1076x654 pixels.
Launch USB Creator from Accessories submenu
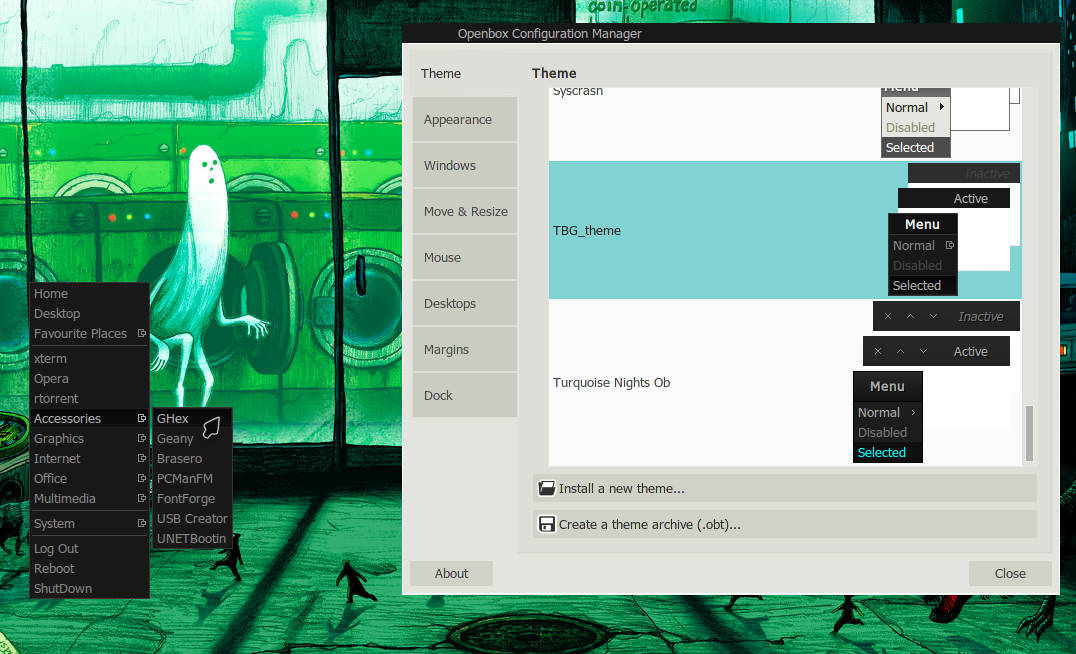tap(191, 519)
